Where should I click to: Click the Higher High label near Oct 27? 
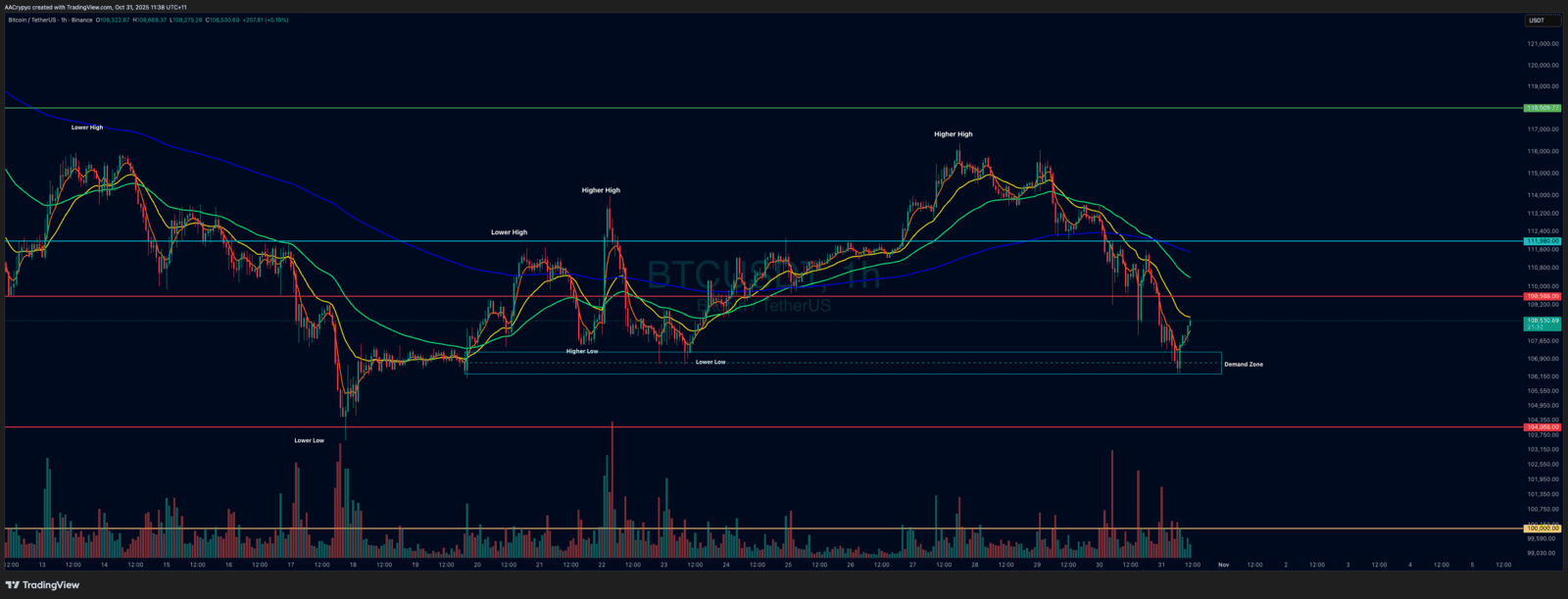point(953,134)
